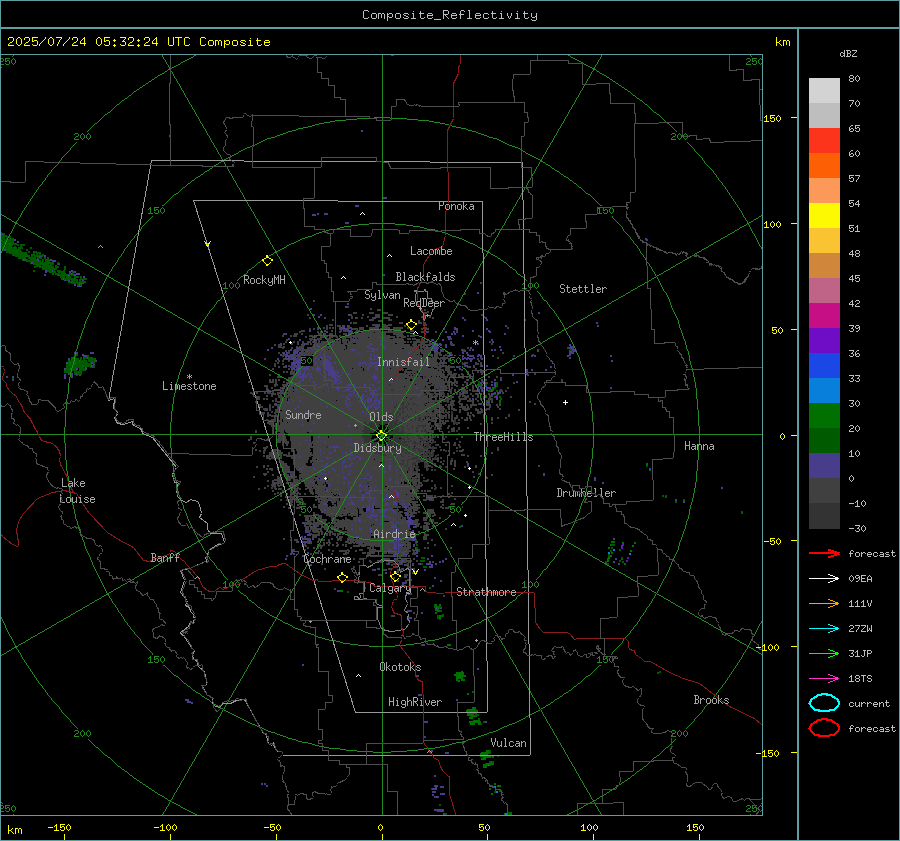Click the Blackfalds city label
Screen dimensions: 900x841
[425, 277]
